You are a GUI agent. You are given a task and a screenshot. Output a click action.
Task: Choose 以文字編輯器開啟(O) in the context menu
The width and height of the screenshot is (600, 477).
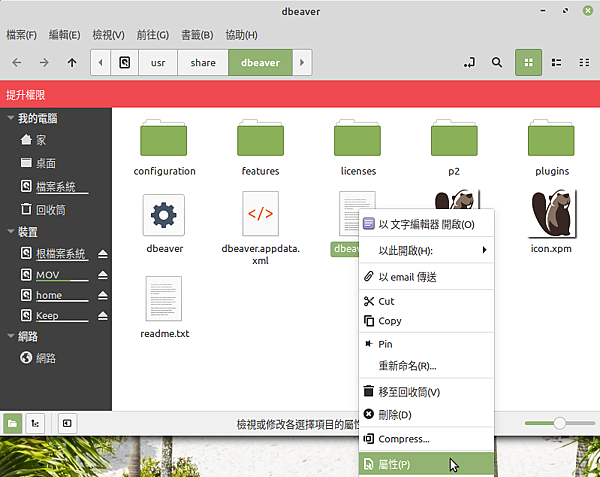427,224
